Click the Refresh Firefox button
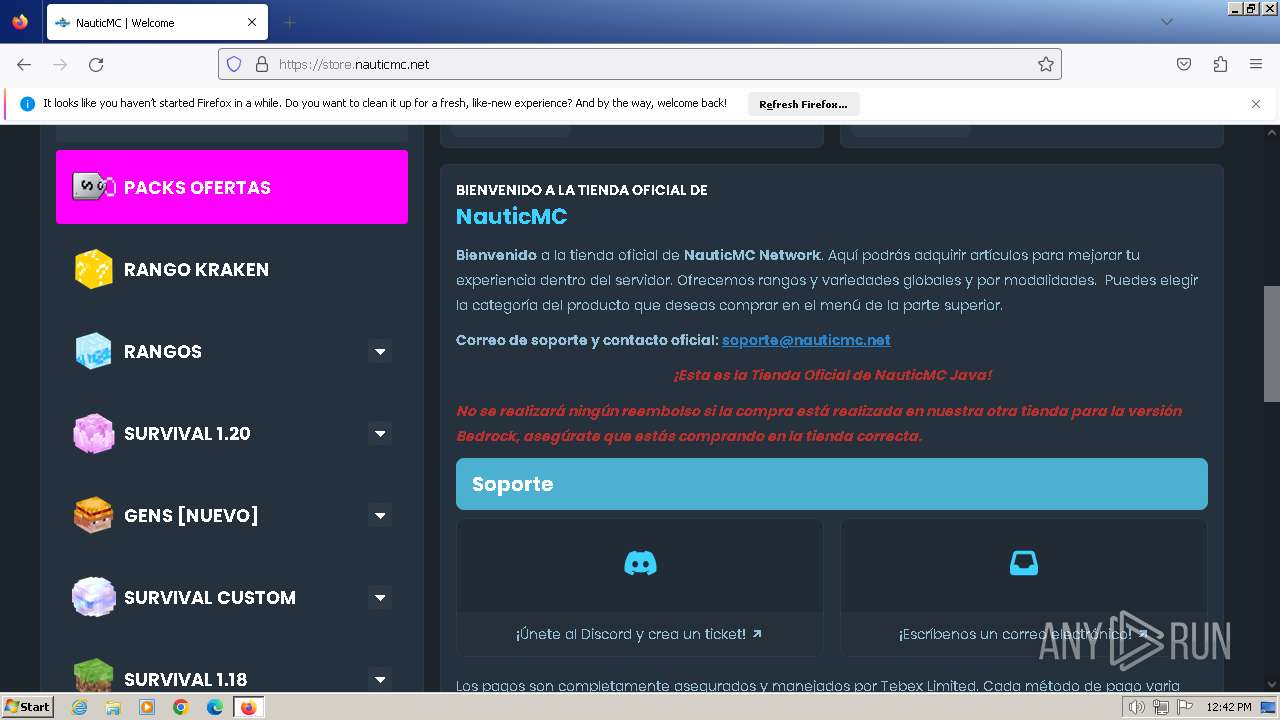The width and height of the screenshot is (1280, 720). [x=803, y=104]
